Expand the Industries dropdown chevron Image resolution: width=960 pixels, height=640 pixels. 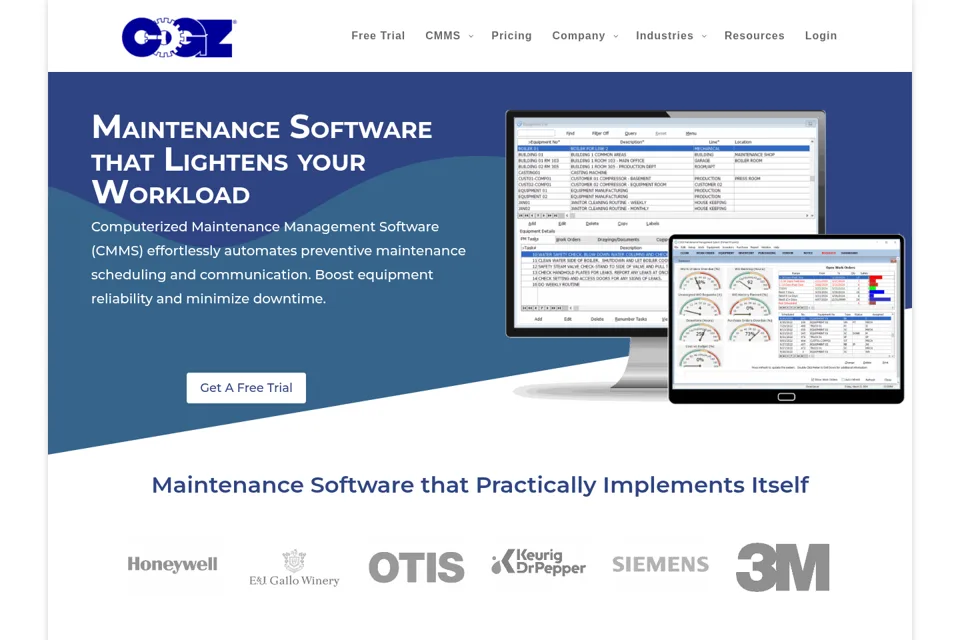[704, 36]
